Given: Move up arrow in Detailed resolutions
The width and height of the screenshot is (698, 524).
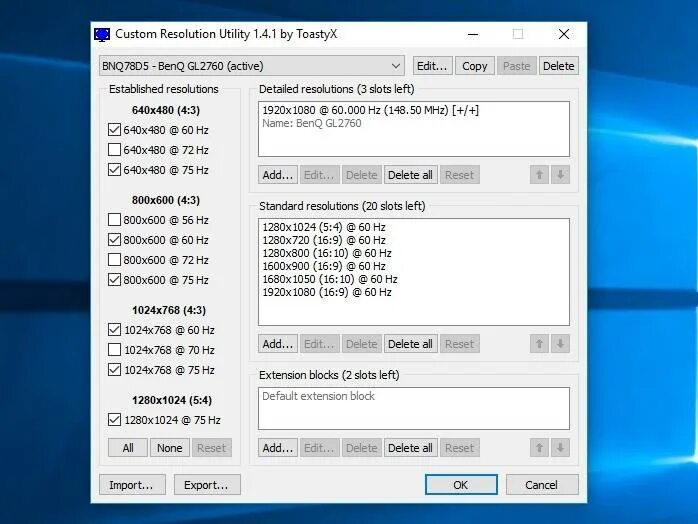Looking at the screenshot, I should pos(539,175).
